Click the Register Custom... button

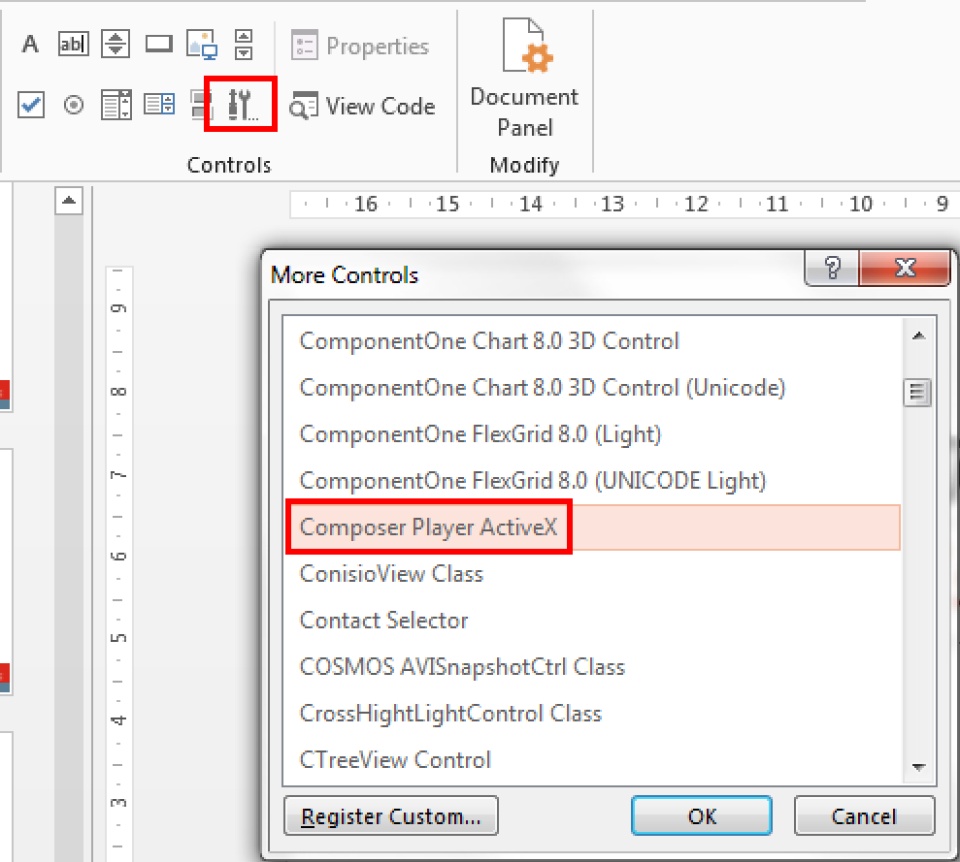391,815
